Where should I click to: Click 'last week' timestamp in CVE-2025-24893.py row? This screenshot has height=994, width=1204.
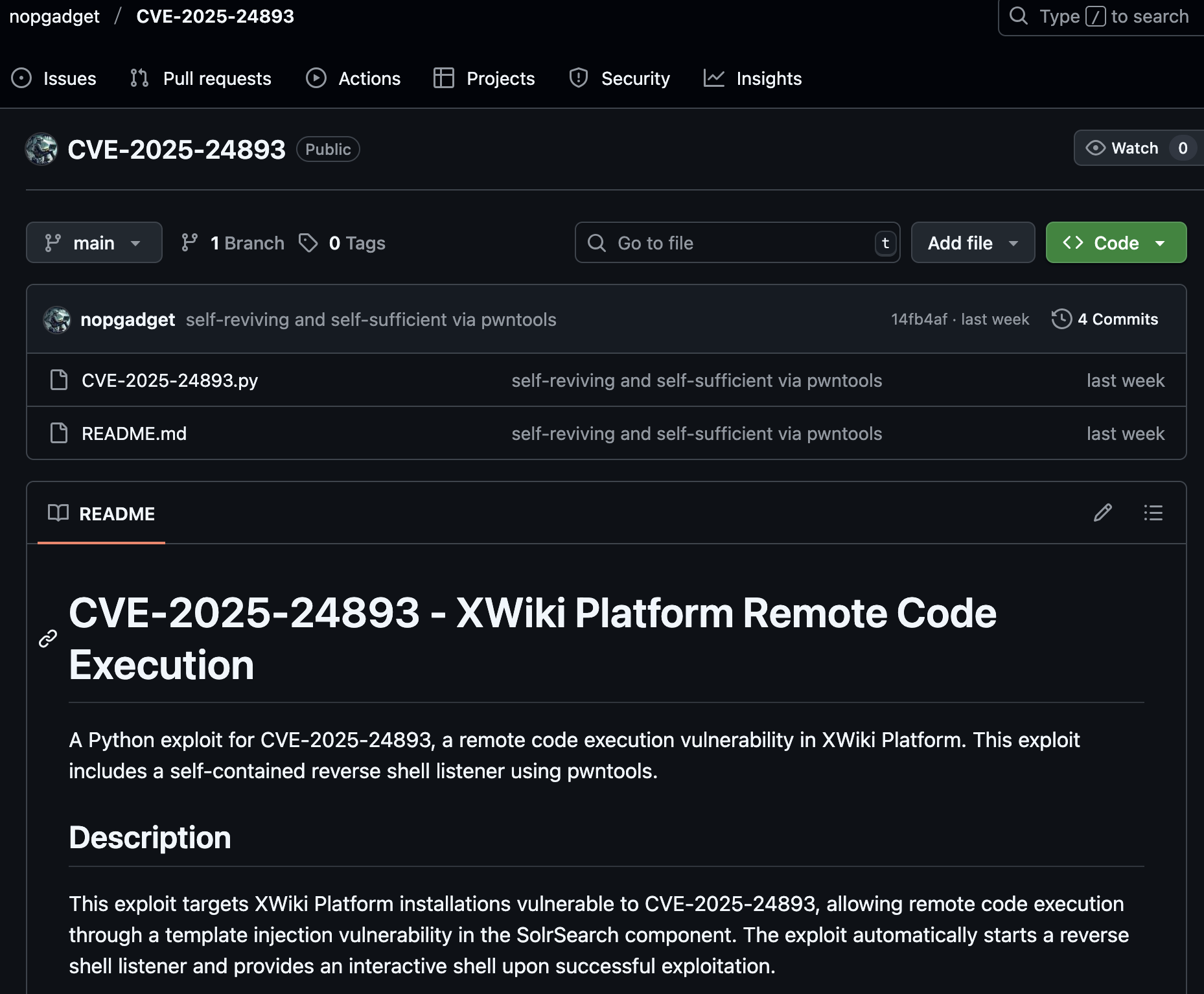pyautogui.click(x=1126, y=380)
